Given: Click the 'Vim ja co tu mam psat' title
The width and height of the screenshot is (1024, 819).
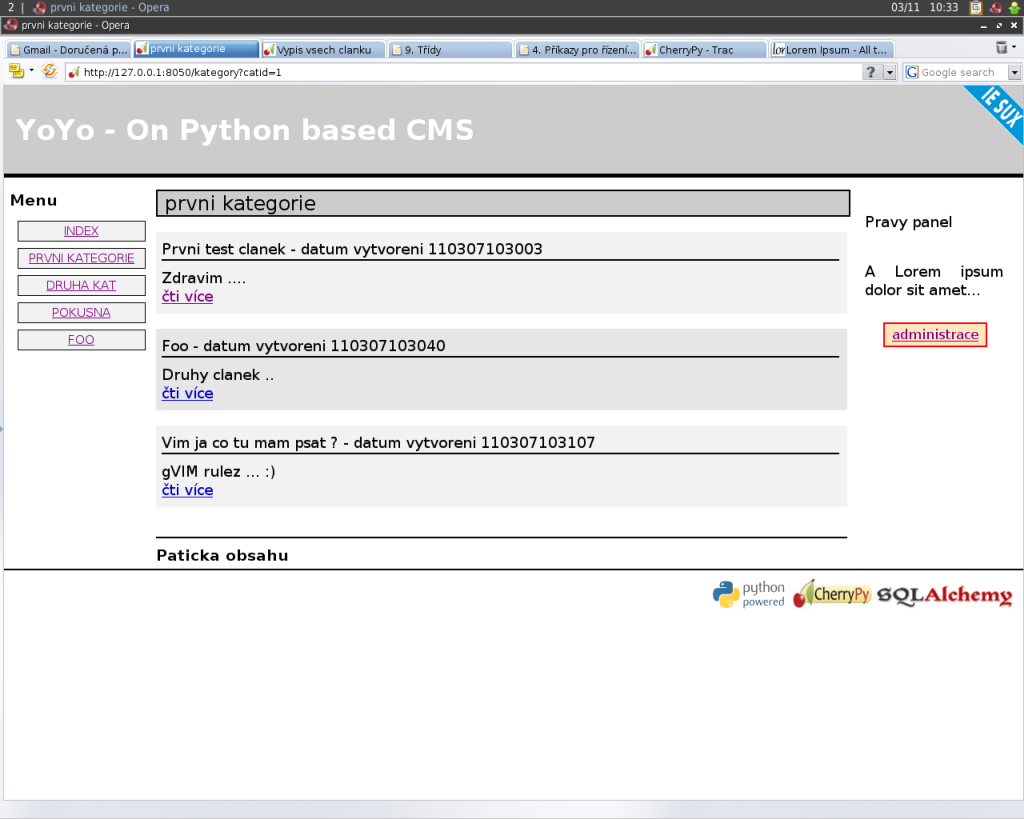Looking at the screenshot, I should [x=378, y=442].
